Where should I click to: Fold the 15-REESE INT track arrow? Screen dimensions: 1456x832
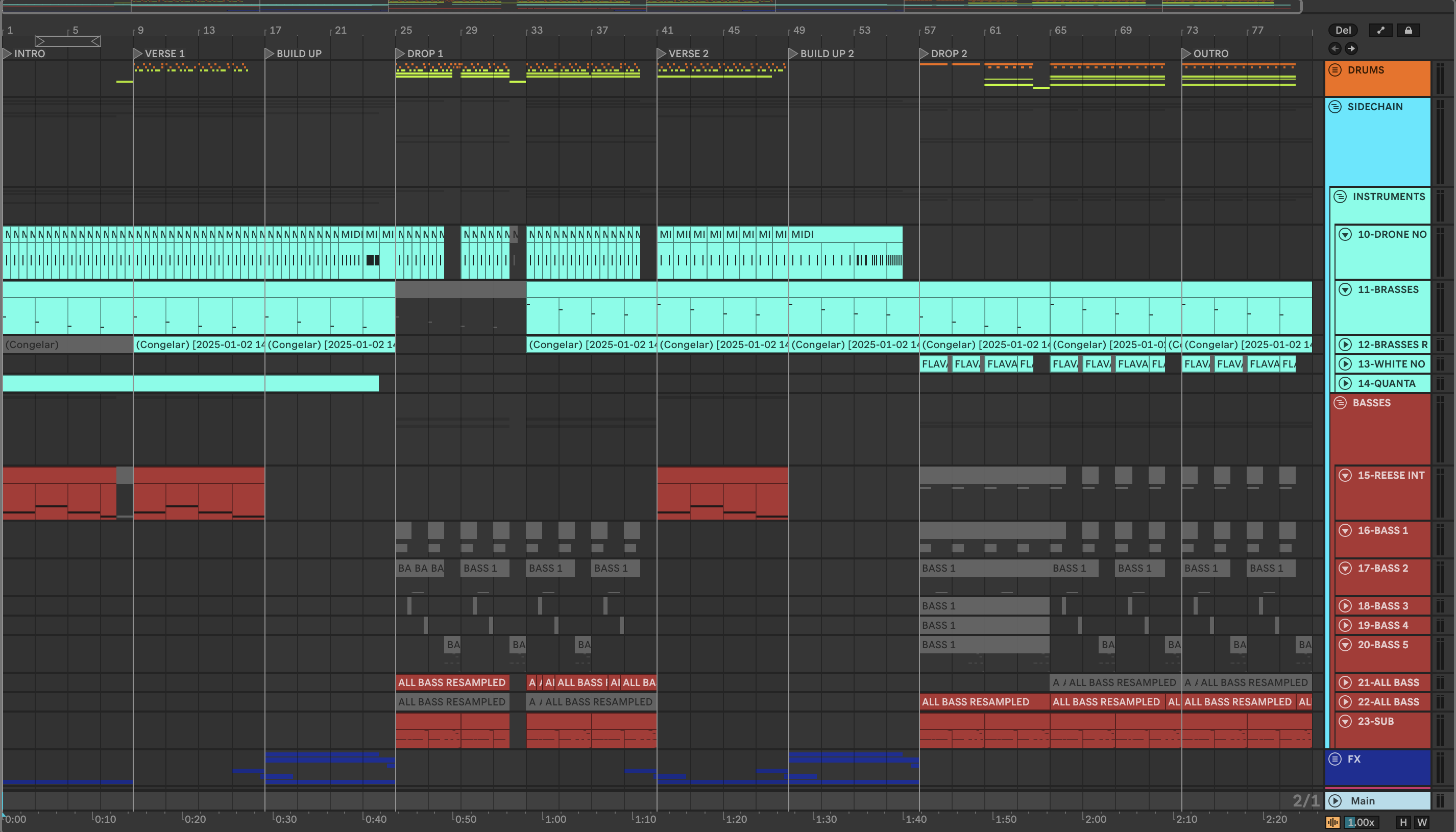point(1345,475)
